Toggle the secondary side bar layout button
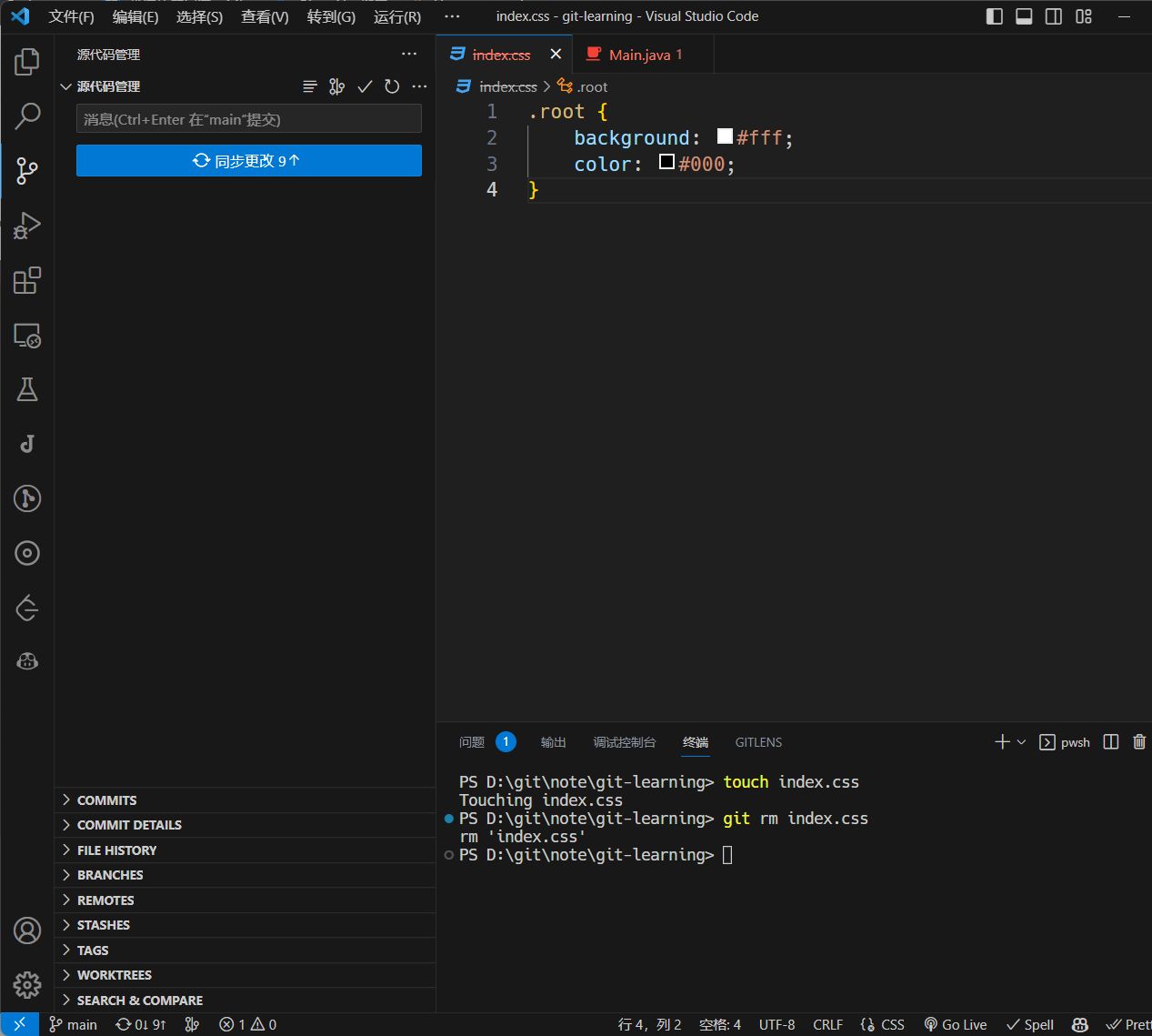The width and height of the screenshot is (1152, 1036). (1054, 16)
